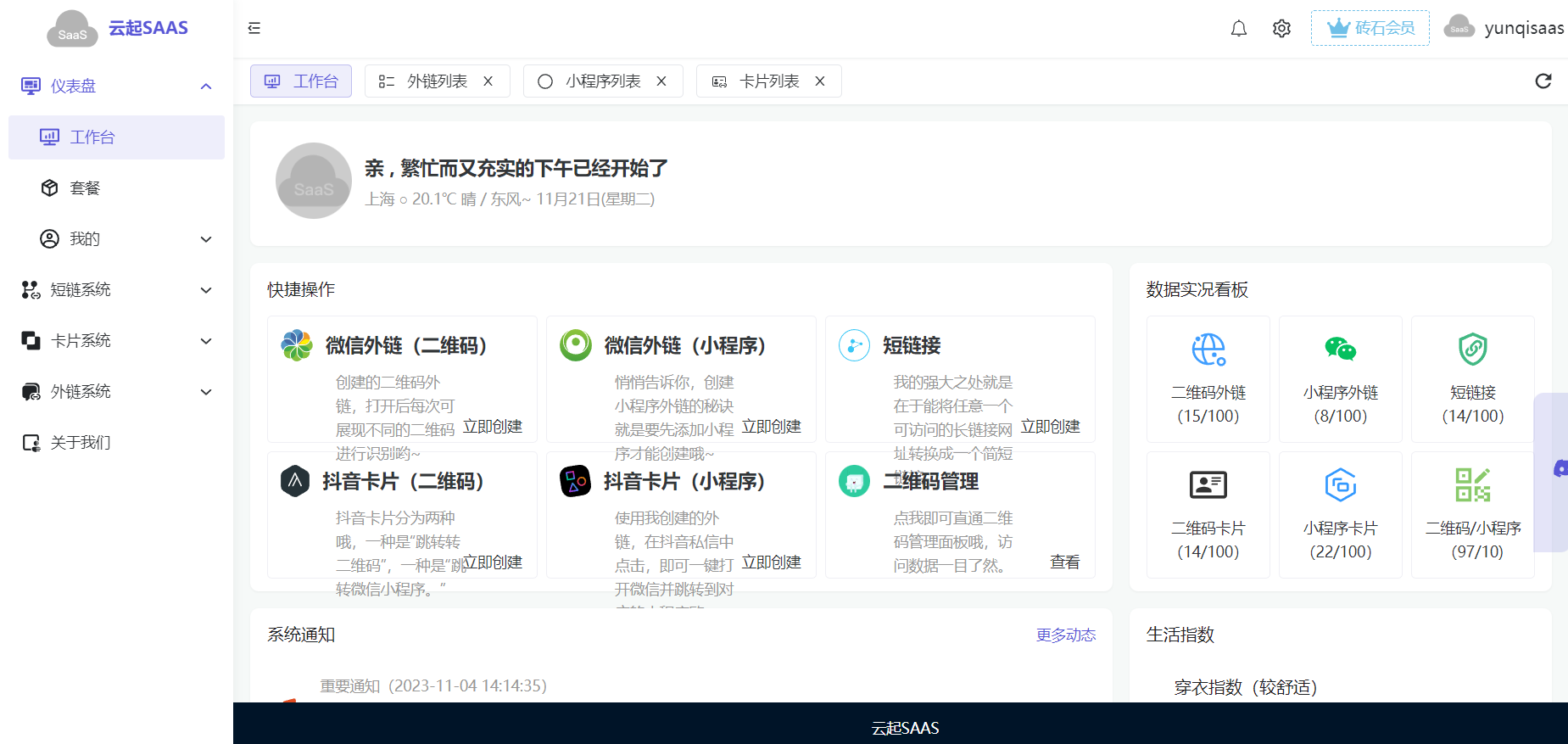Switch to the 工作台 tab
The image size is (1568, 744).
pyautogui.click(x=301, y=81)
